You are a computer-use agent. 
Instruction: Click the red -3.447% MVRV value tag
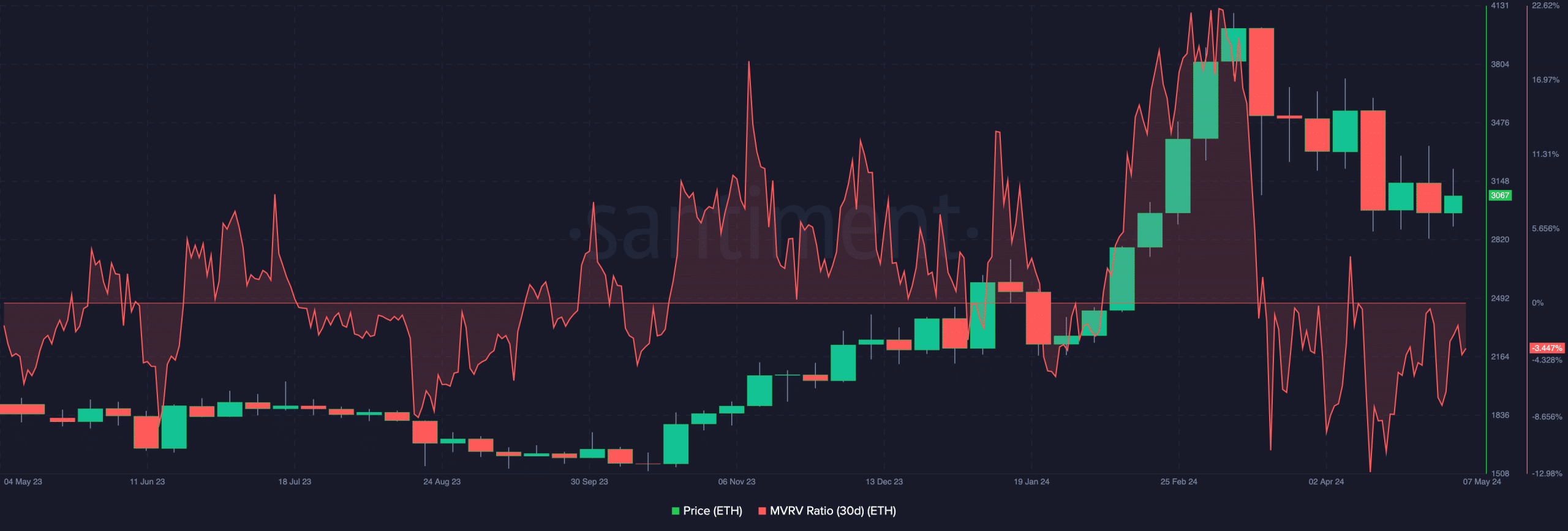[1547, 348]
